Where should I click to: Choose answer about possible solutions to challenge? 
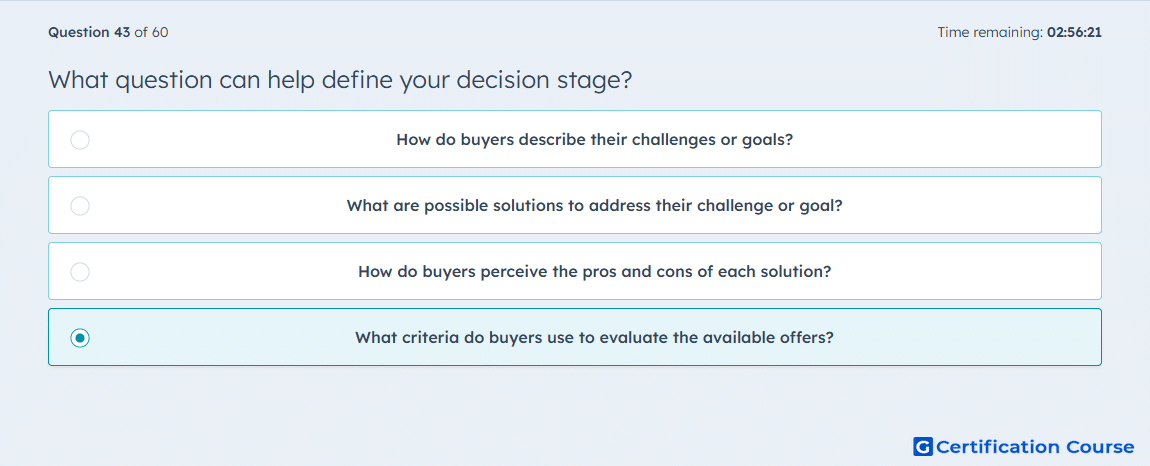point(575,205)
